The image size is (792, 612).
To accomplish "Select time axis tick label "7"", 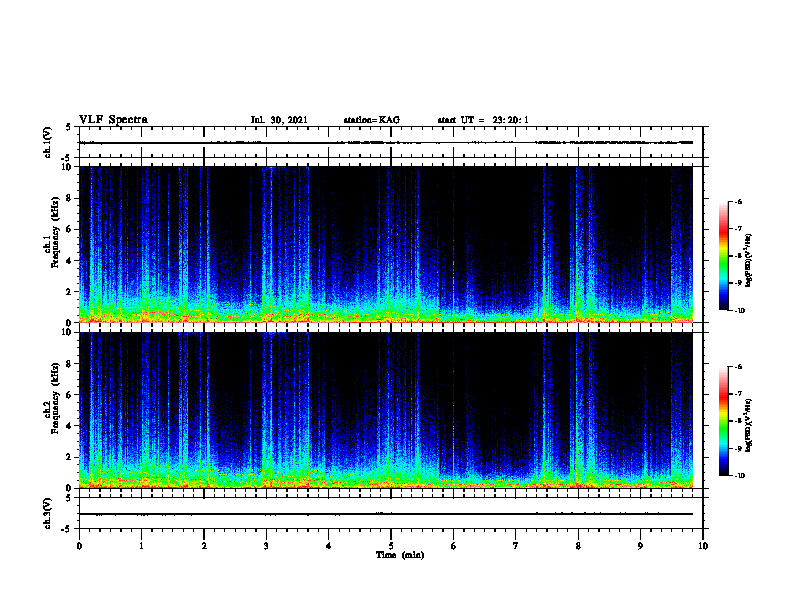I will pos(516,546).
